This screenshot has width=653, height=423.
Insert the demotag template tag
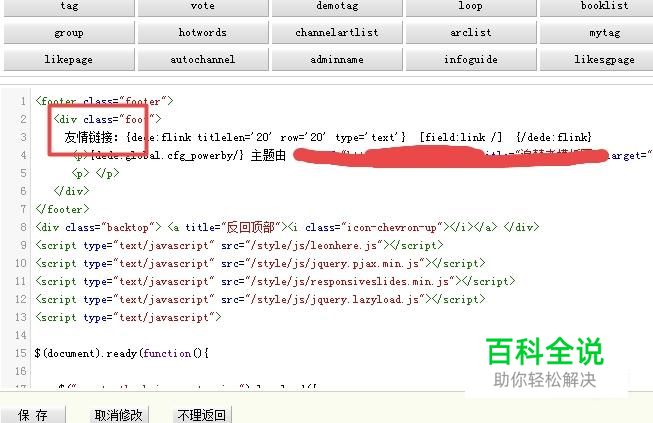click(x=337, y=7)
